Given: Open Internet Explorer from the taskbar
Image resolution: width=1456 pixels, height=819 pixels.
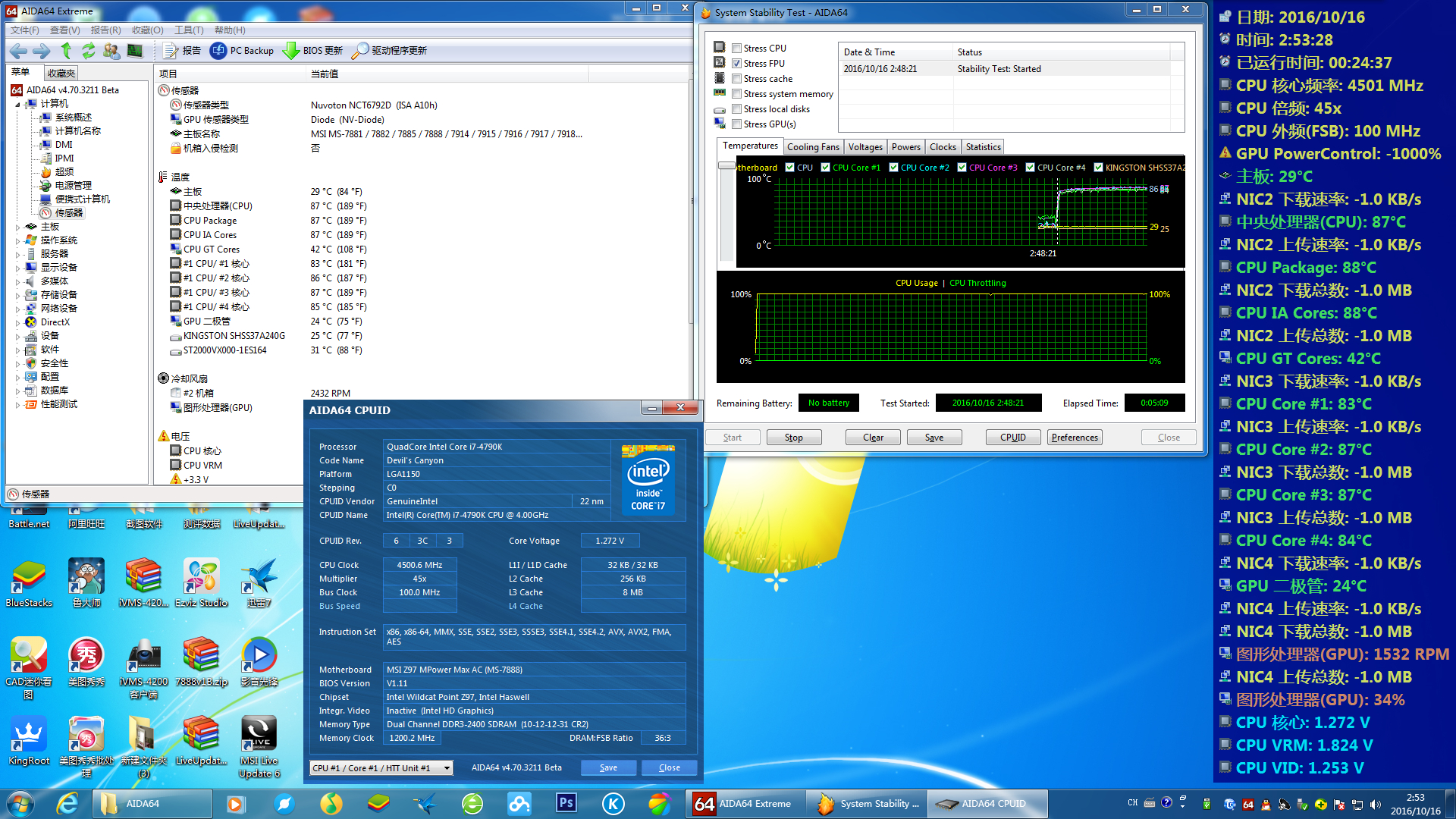Looking at the screenshot, I should (68, 804).
